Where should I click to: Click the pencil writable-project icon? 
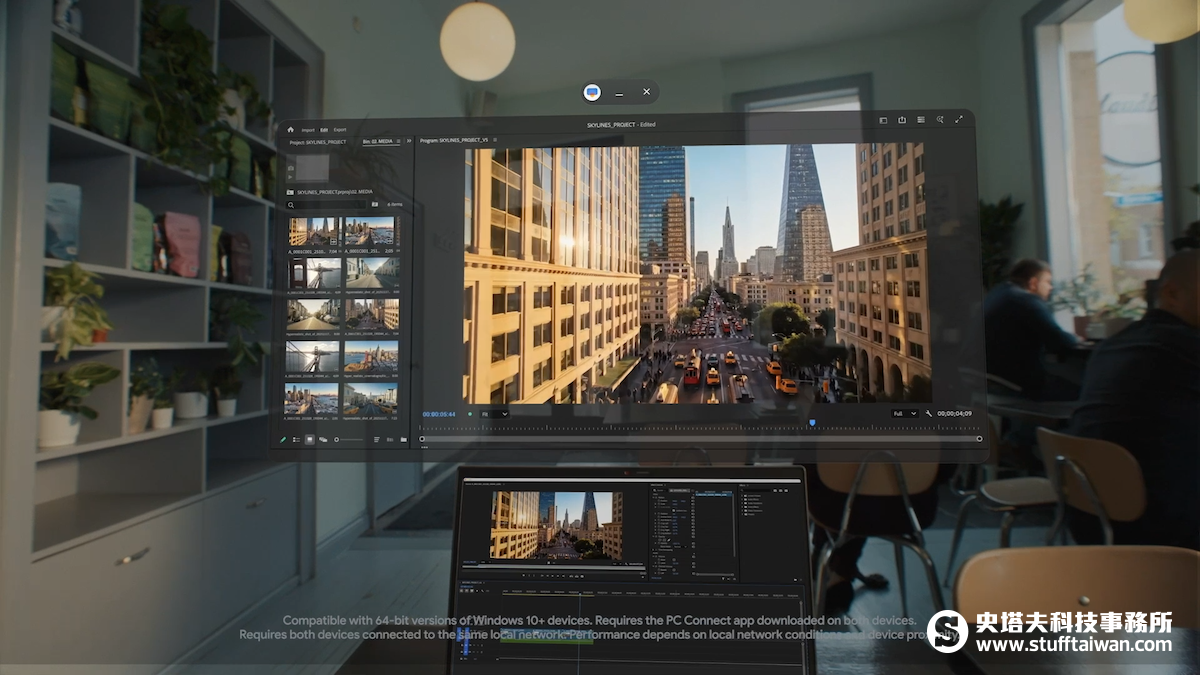283,439
